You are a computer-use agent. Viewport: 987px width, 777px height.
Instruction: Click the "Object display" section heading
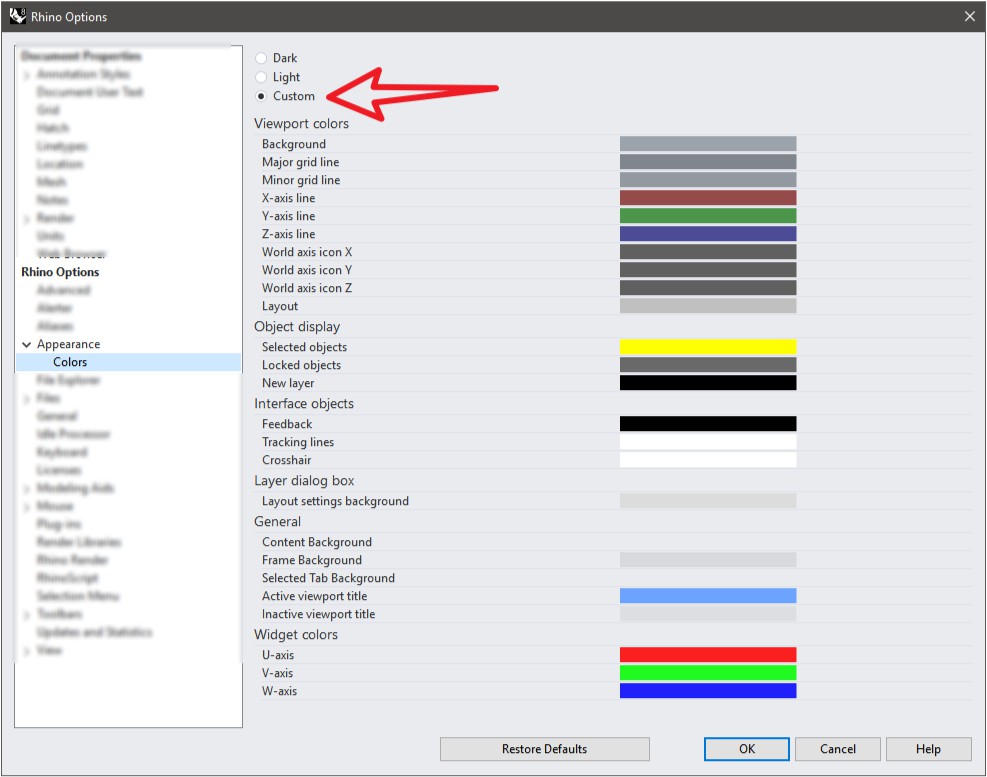(x=297, y=327)
